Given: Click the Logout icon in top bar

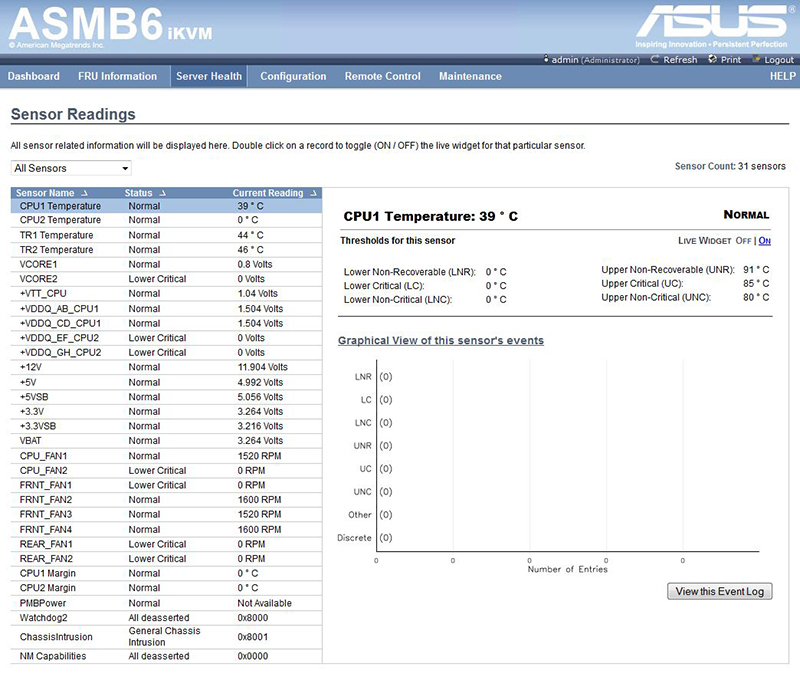Looking at the screenshot, I should click(756, 59).
